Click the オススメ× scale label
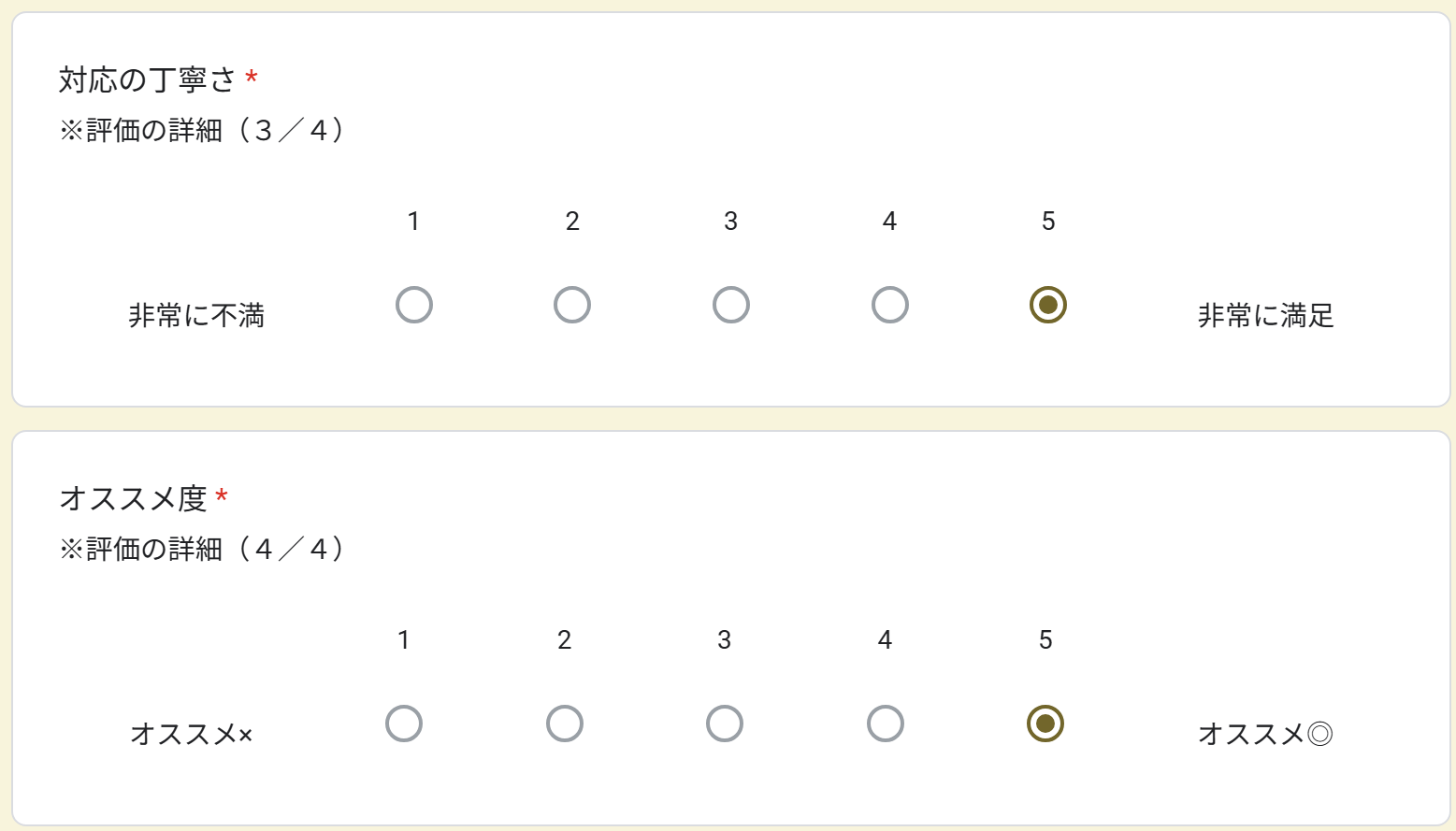Viewport: 1456px width, 831px height. click(192, 735)
